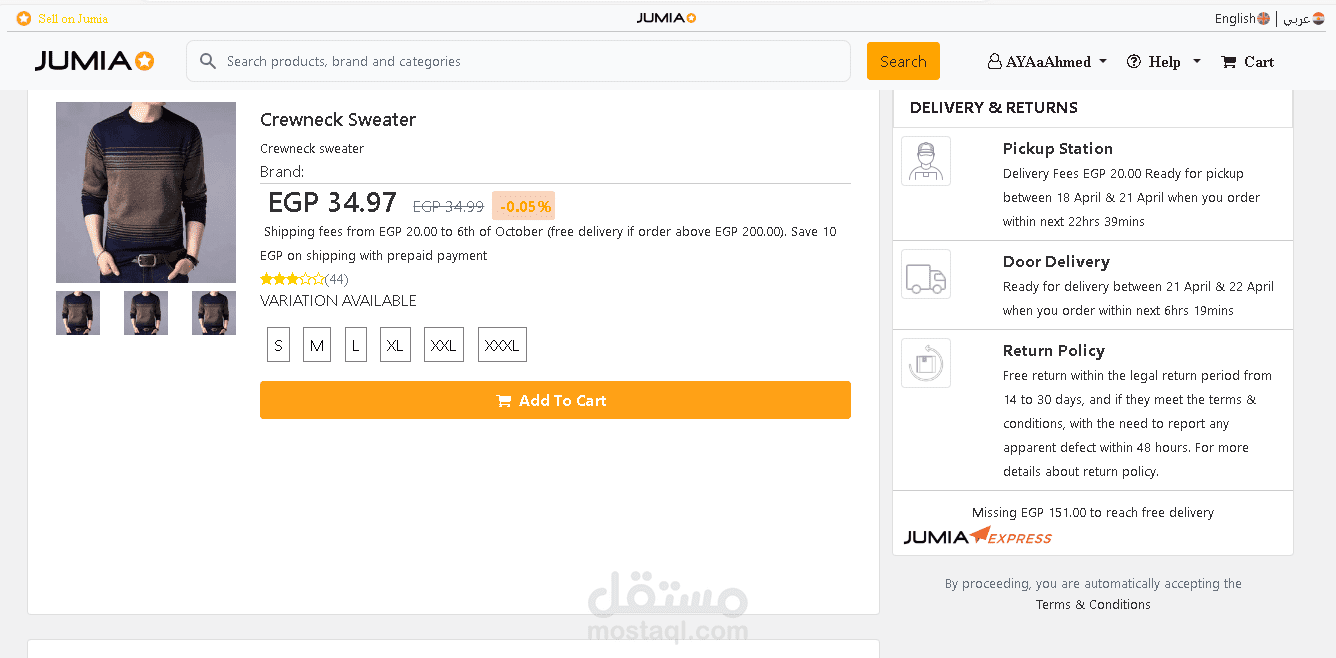Open the Help dropdown menu
The image size is (1336, 658).
[1165, 62]
